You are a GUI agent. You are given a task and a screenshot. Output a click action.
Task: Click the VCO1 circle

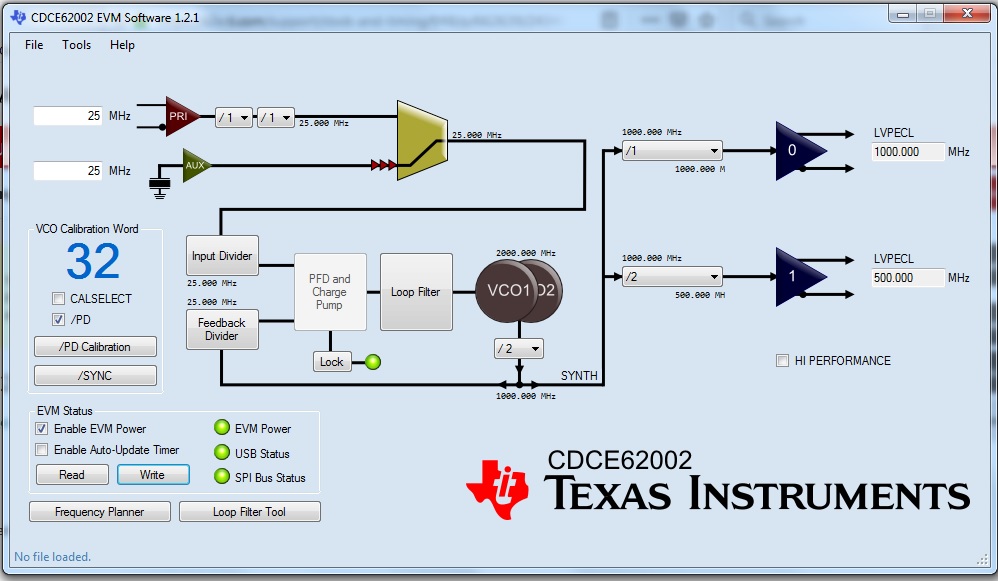[505, 291]
